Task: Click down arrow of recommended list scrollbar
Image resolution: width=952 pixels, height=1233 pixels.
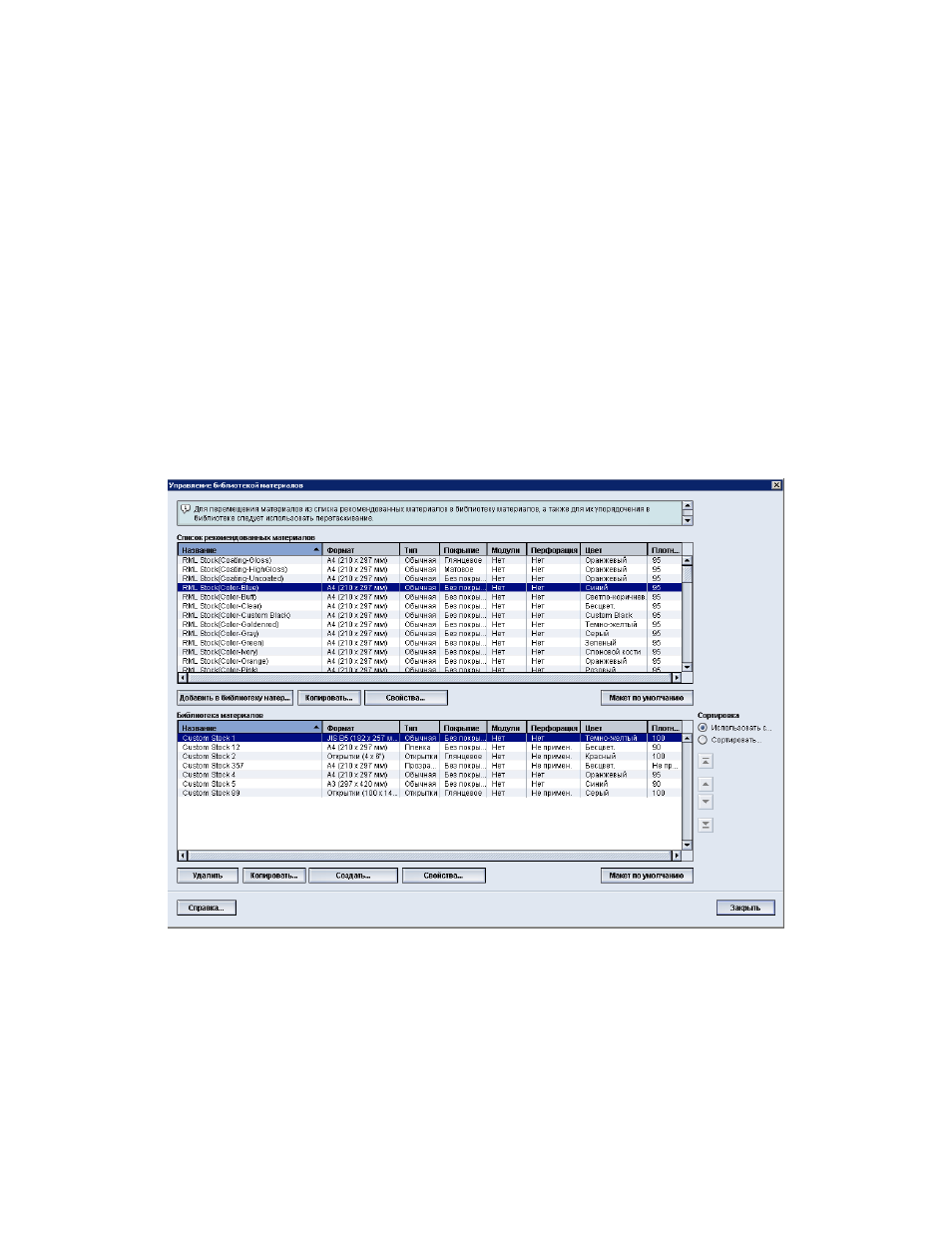Action: pos(687,667)
